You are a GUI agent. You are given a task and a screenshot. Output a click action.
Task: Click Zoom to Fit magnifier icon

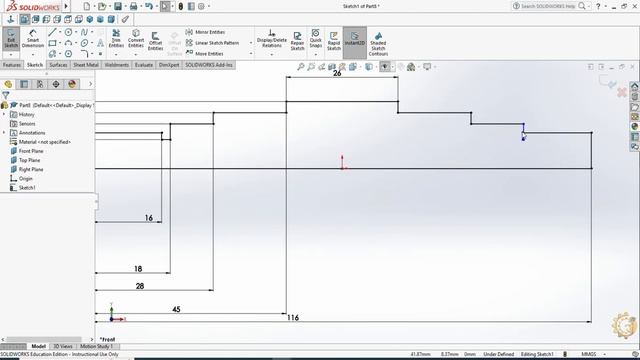click(x=301, y=67)
